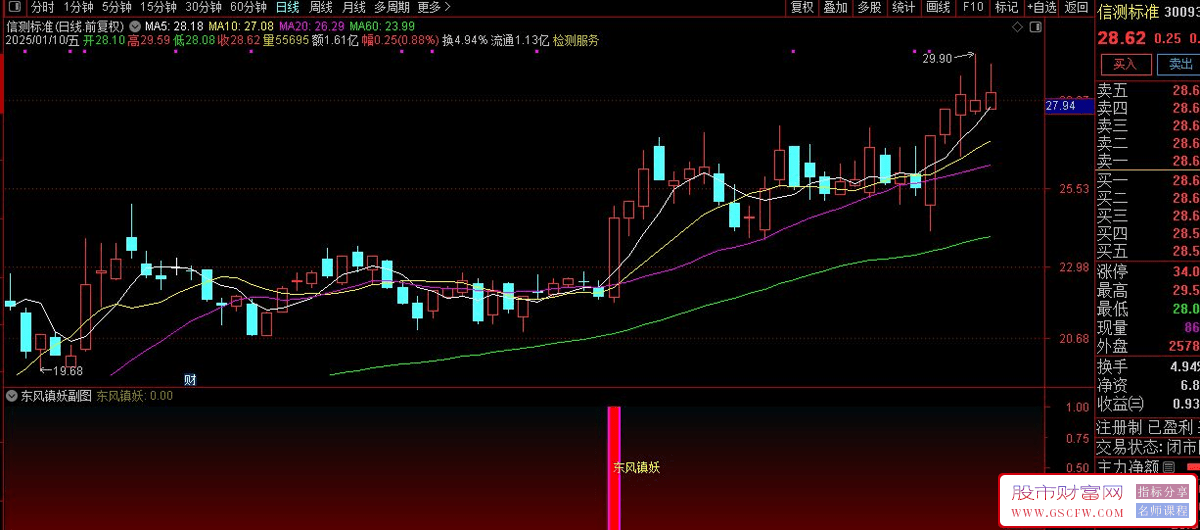Click the 检测服务 industry link
This screenshot has width=1200, height=530.
pos(576,40)
